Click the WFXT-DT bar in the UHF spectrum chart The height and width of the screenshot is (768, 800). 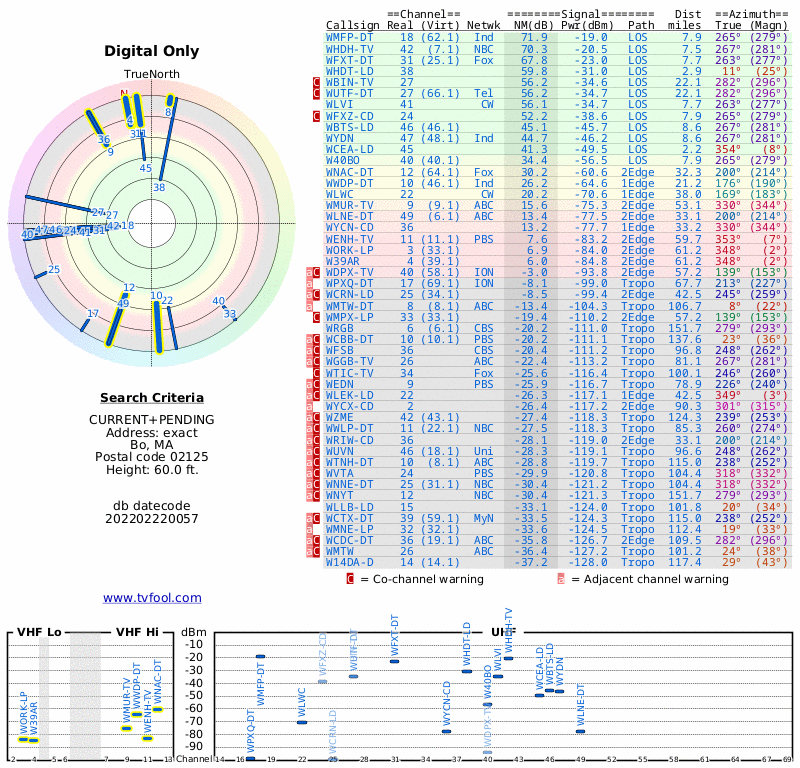coord(394,661)
